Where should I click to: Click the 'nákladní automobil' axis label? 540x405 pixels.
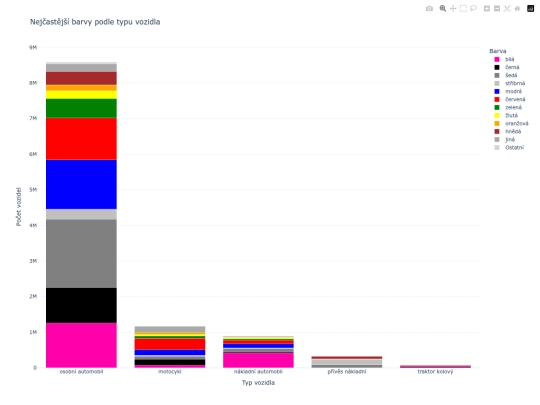coord(258,372)
